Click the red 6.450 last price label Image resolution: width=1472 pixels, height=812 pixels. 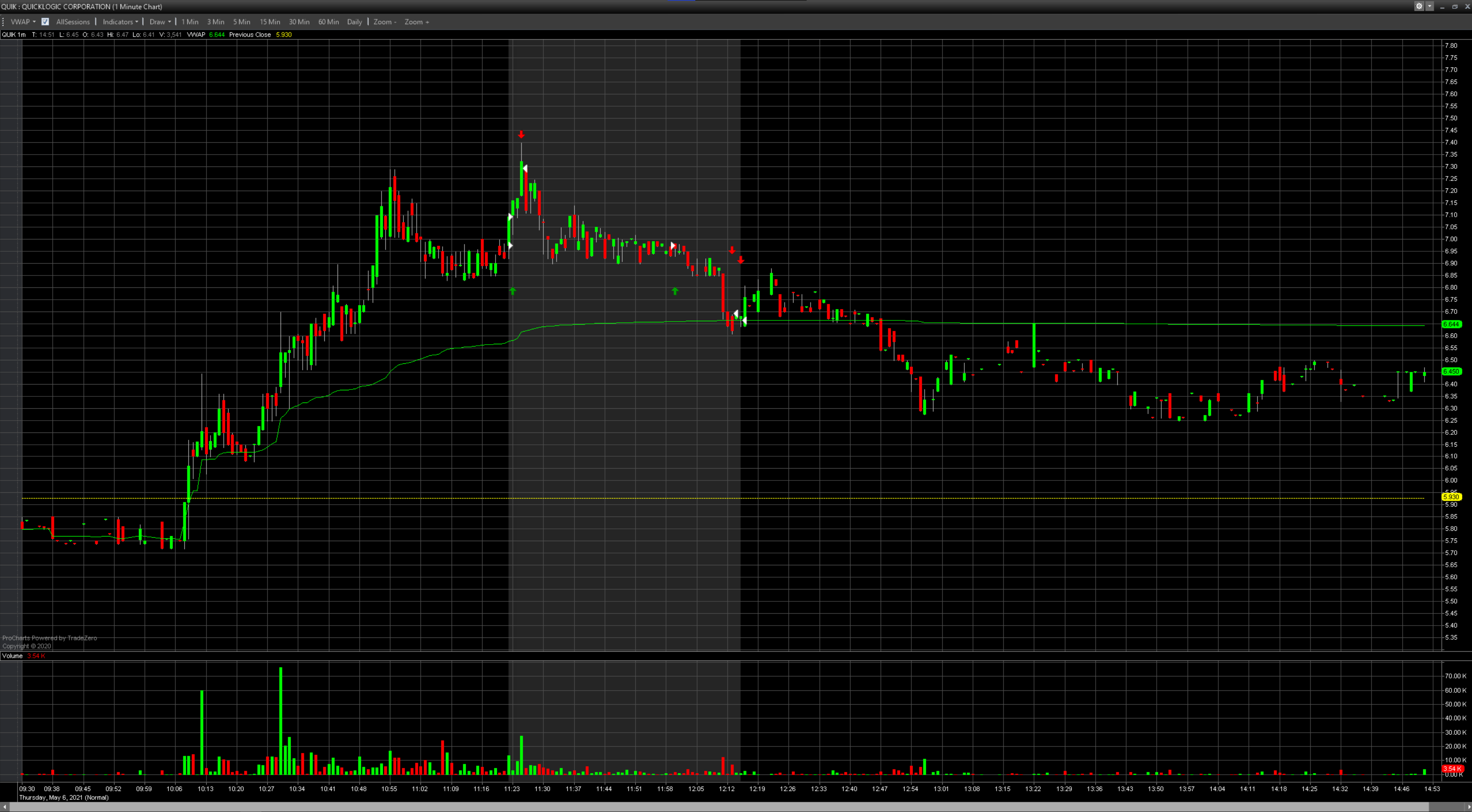pyautogui.click(x=1451, y=372)
